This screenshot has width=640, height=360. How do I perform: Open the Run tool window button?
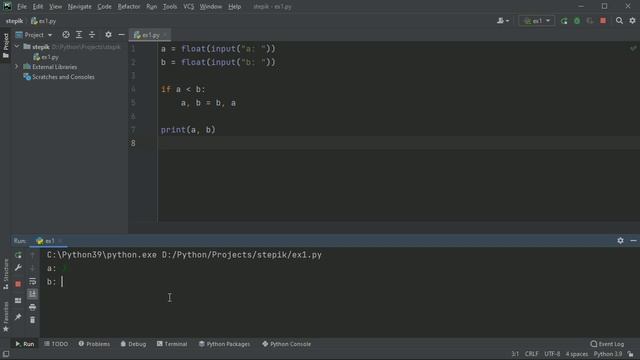pos(25,344)
